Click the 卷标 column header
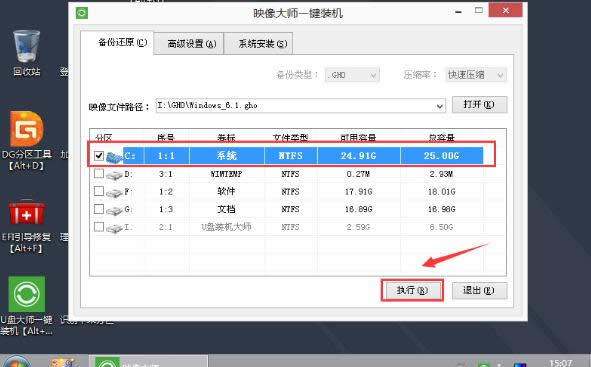Image resolution: width=591 pixels, height=367 pixels. coord(227,138)
